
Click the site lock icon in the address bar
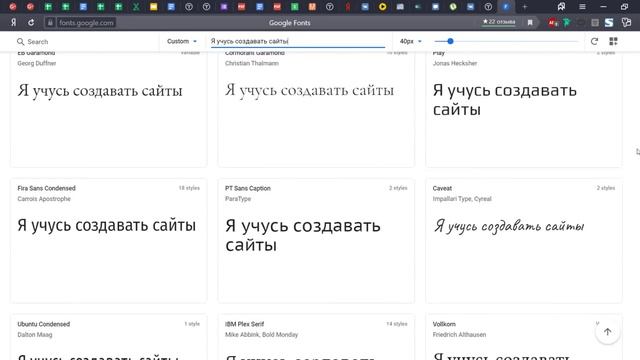tap(50, 23)
